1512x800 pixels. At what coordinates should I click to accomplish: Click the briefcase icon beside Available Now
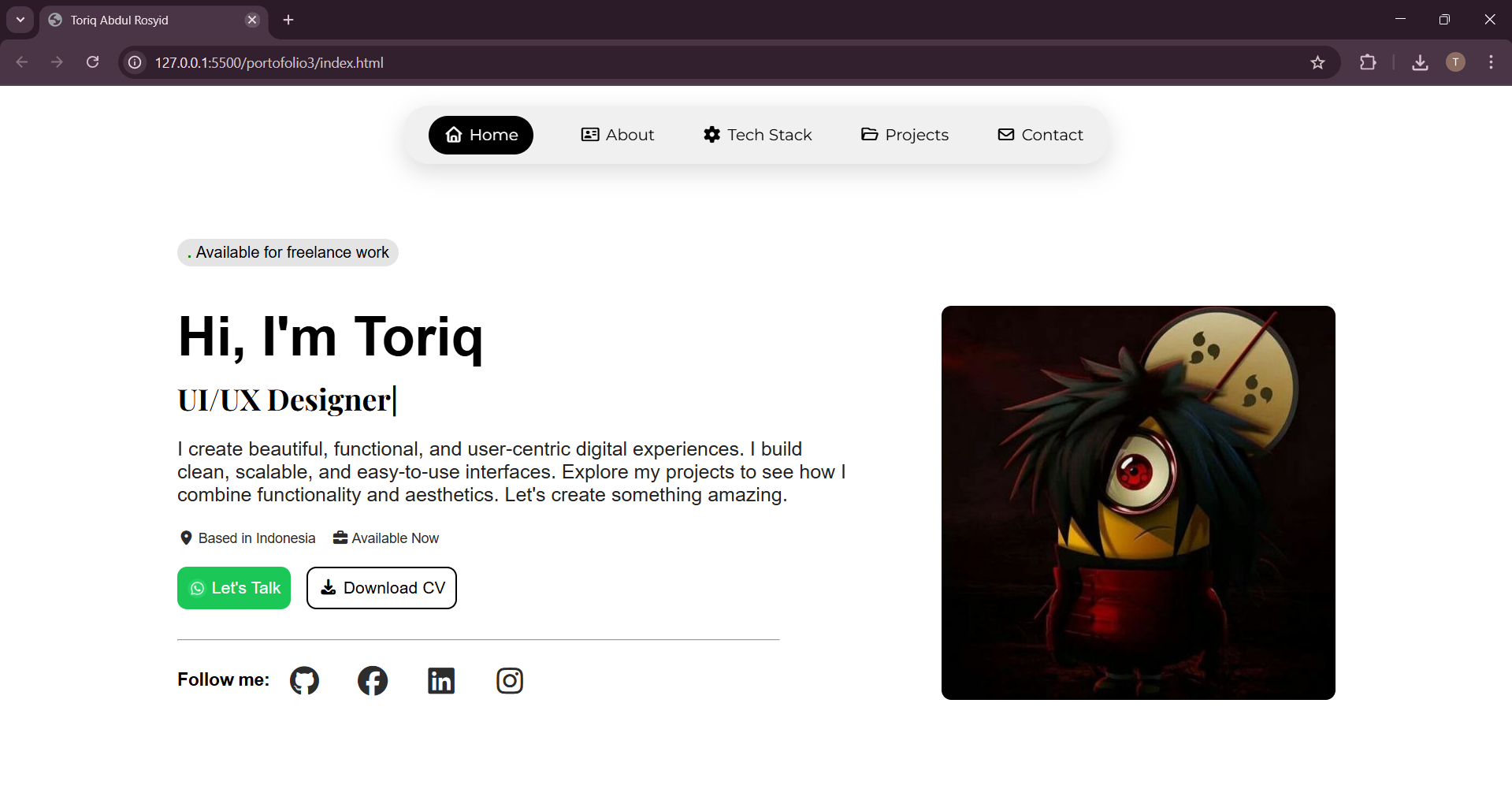[339, 538]
